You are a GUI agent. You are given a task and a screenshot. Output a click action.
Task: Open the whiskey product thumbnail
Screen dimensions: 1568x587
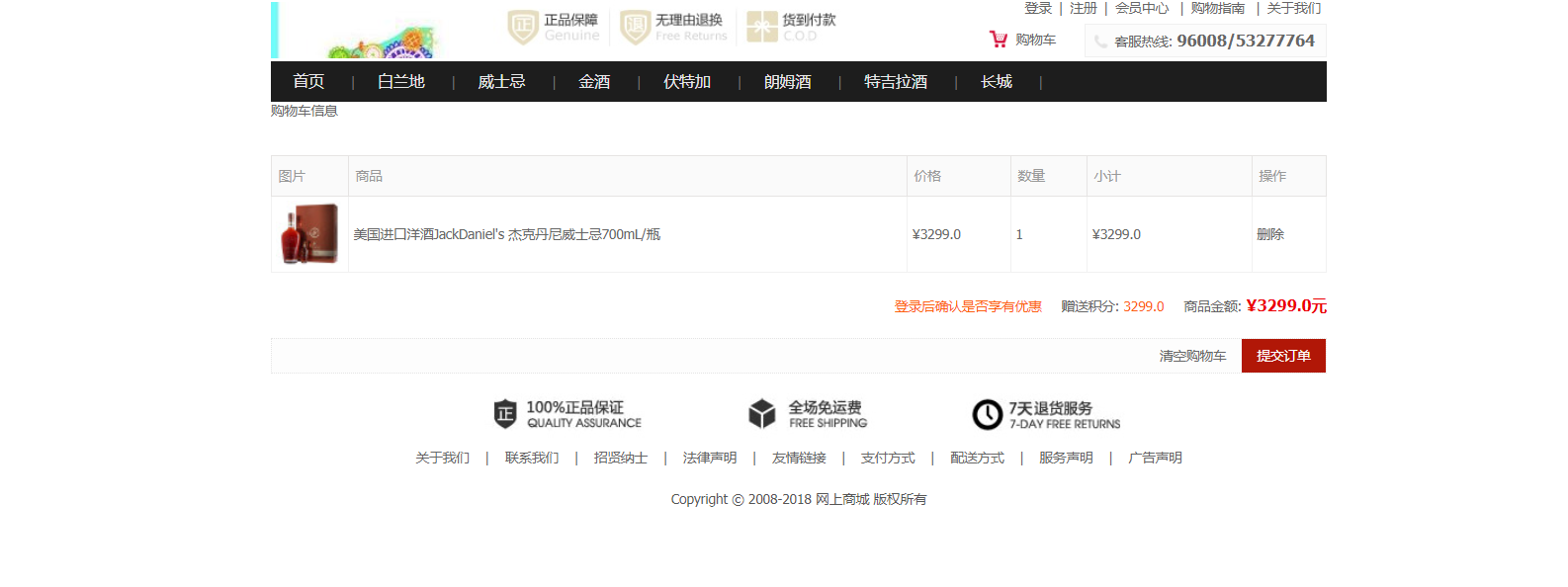309,234
